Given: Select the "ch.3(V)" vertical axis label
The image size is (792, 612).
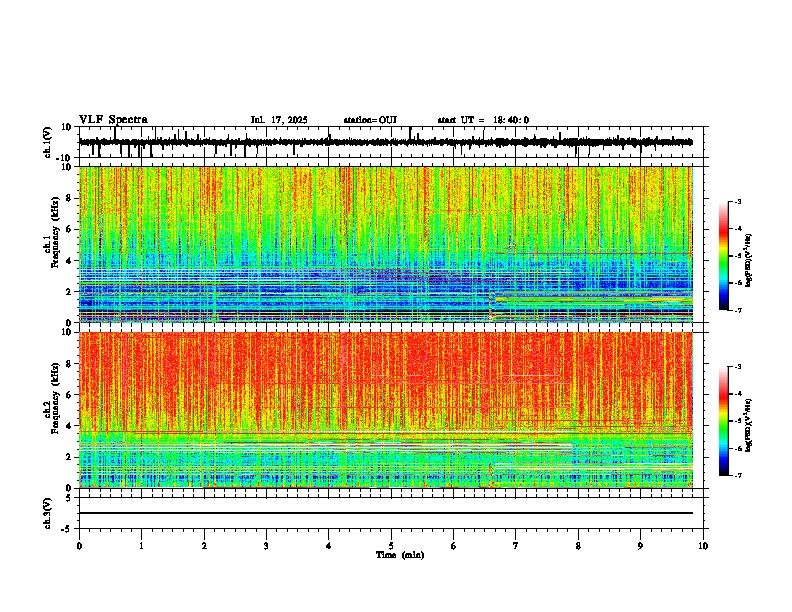Looking at the screenshot, I should (48, 514).
